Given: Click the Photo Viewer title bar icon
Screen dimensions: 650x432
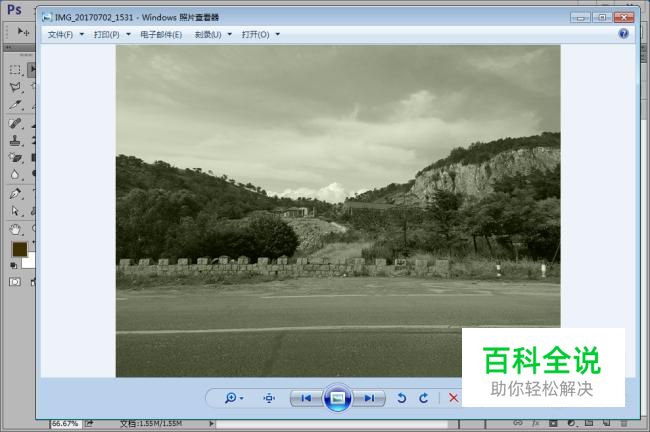Looking at the screenshot, I should point(47,17).
